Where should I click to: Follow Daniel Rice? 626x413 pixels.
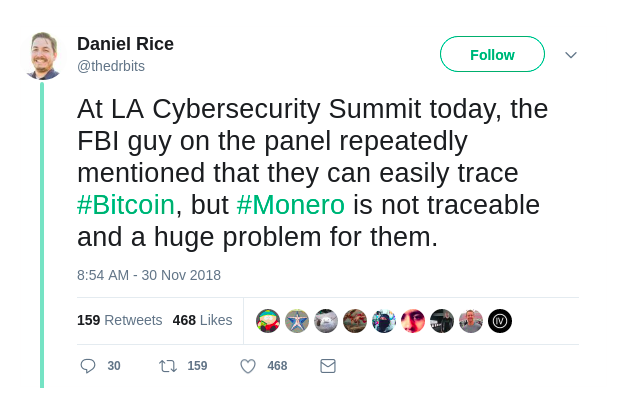(492, 55)
